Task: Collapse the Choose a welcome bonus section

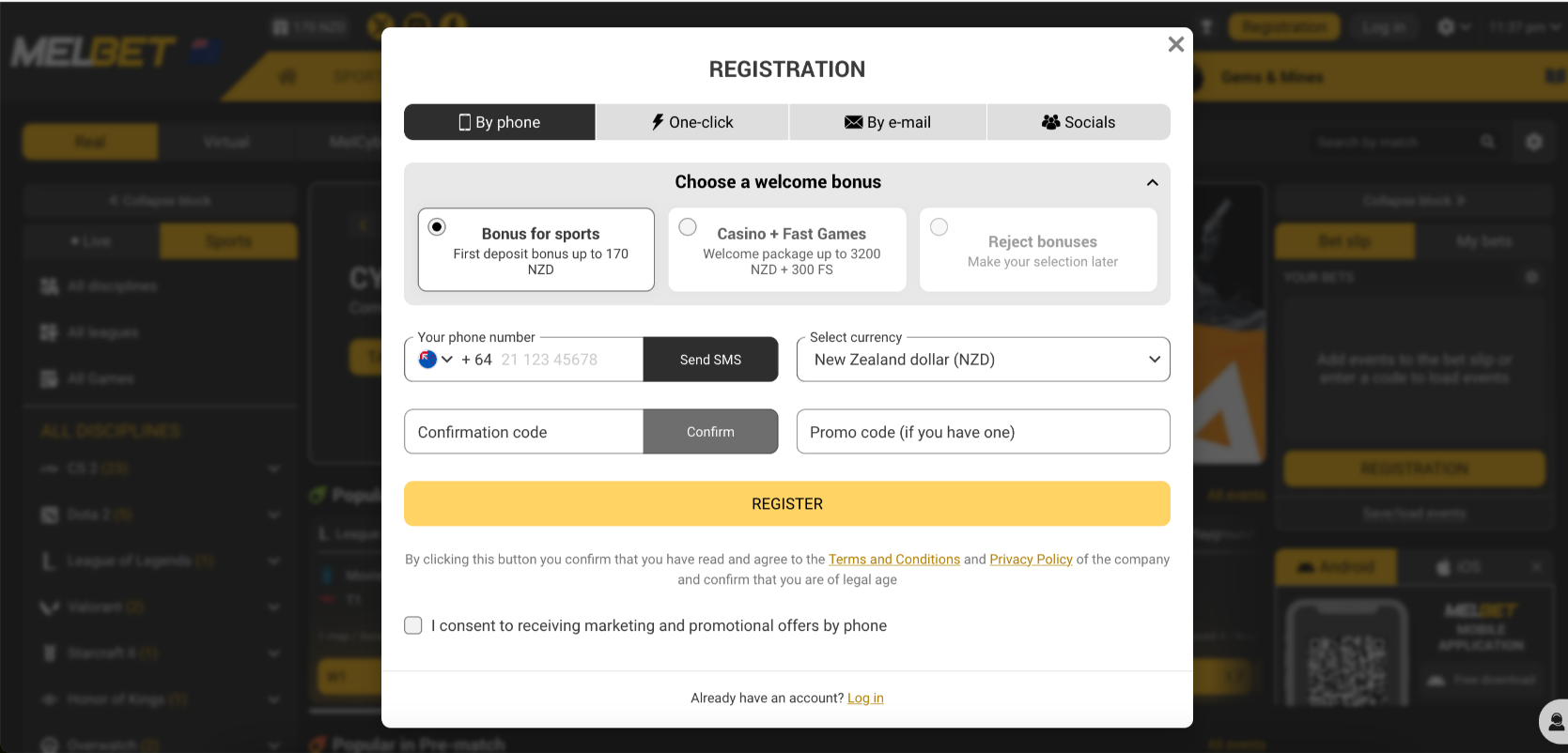Action: pyautogui.click(x=1152, y=182)
